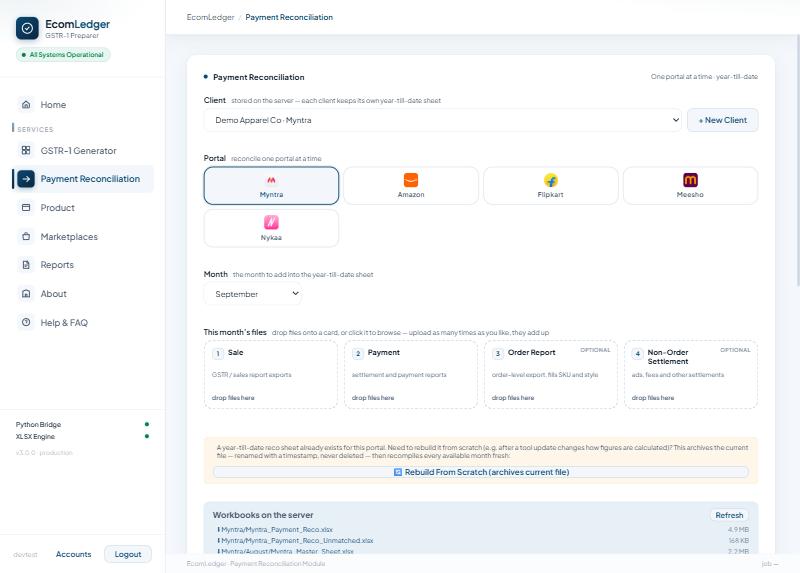The image size is (800, 573).
Task: Open Help & FAQ from sidebar
Action: coord(83,322)
